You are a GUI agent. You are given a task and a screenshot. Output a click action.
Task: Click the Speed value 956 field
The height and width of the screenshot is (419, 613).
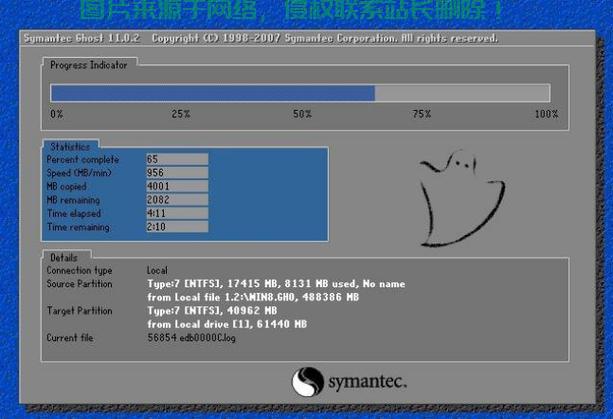pos(177,172)
